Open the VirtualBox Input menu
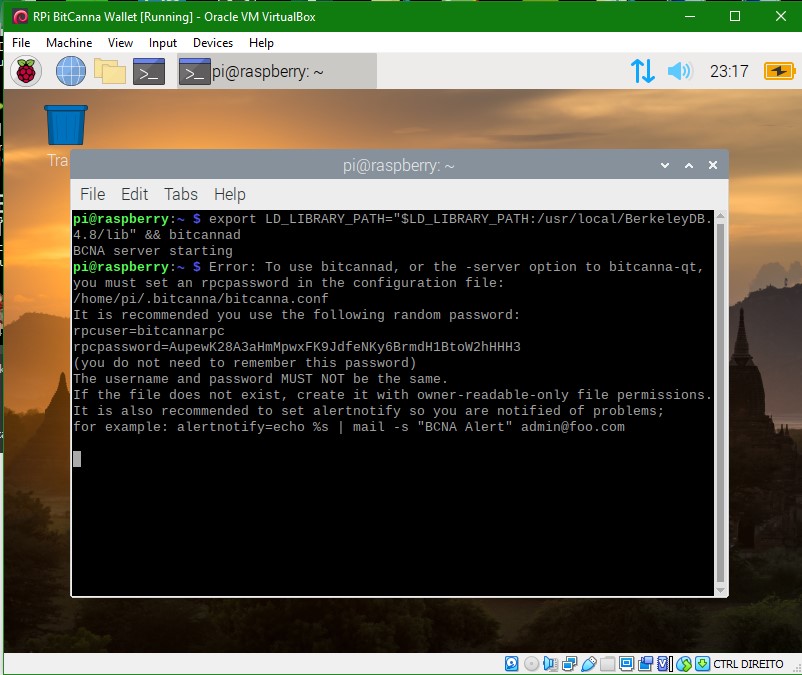 (x=163, y=43)
